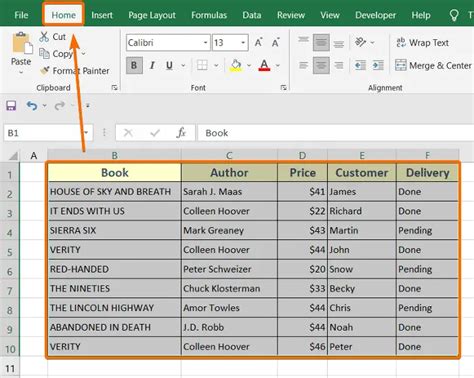This screenshot has height=378, width=474.
Task: Open the Help tab
Action: pyautogui.click(x=421, y=15)
